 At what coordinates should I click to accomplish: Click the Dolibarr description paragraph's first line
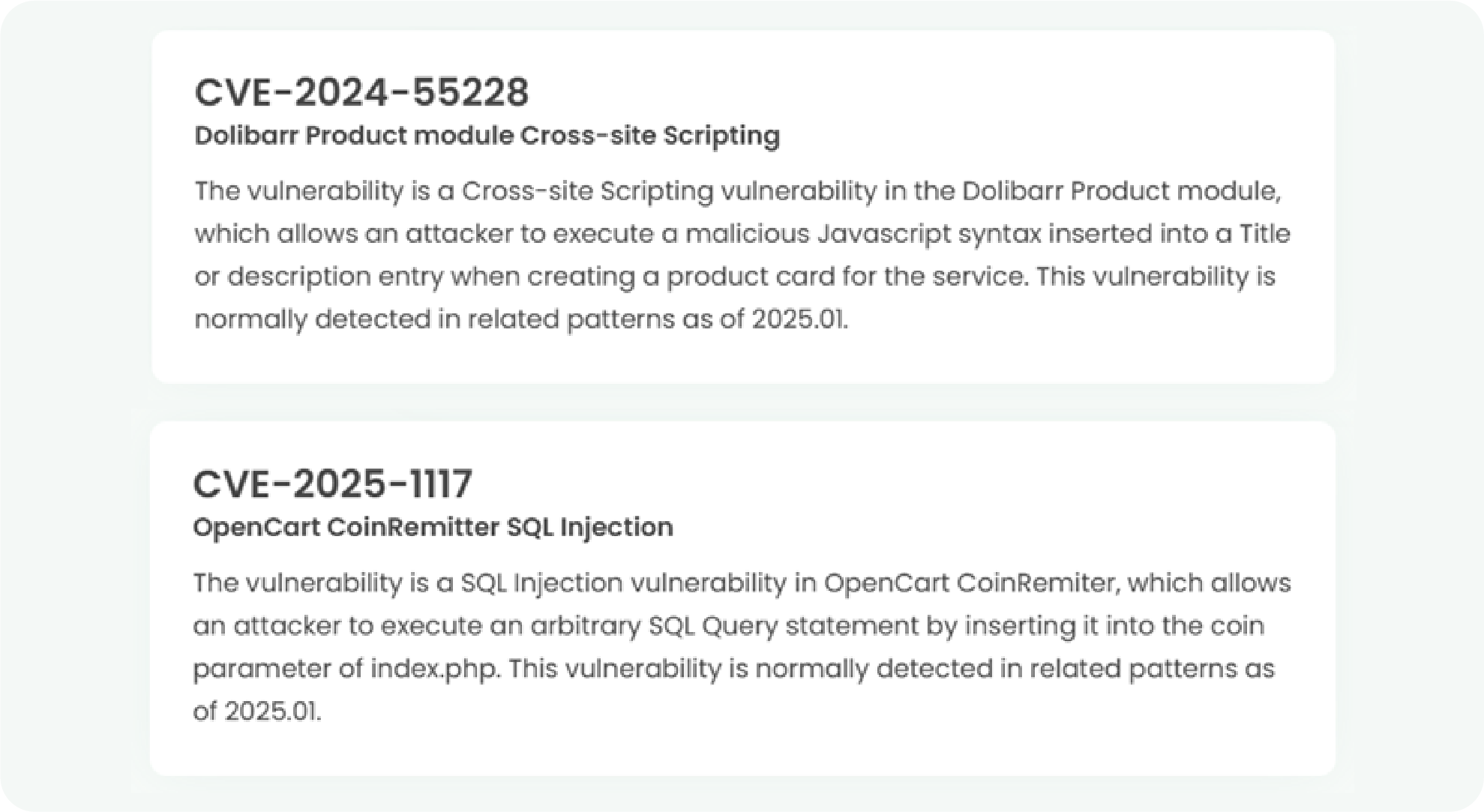click(738, 192)
